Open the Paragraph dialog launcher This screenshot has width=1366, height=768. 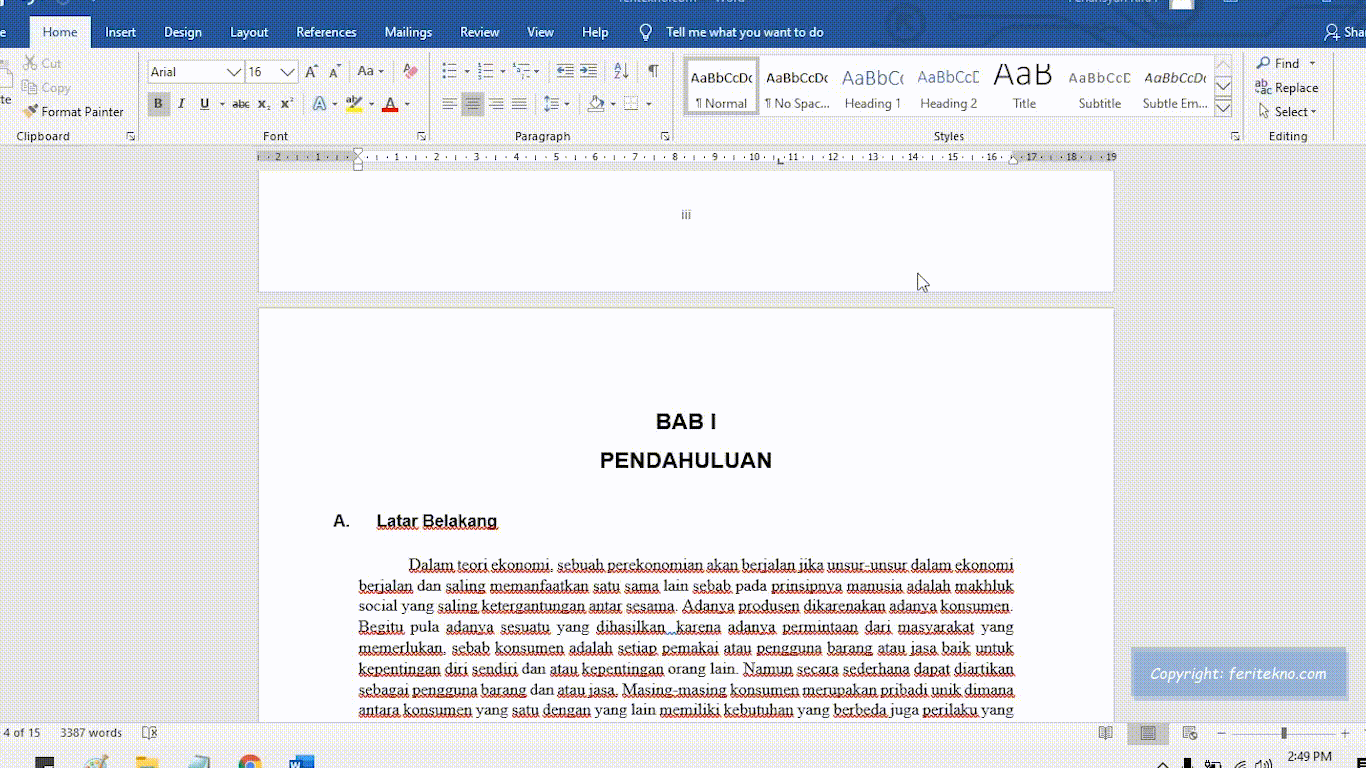[665, 136]
